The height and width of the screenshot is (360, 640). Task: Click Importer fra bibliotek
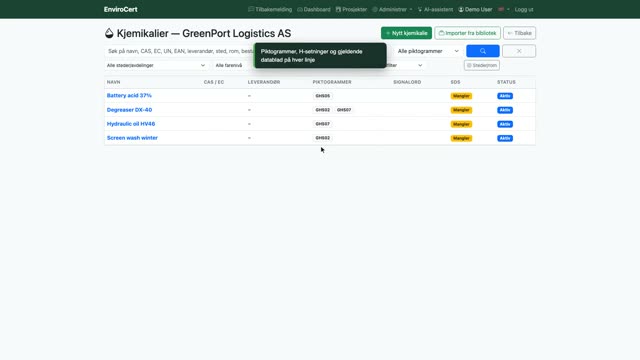coord(467,33)
